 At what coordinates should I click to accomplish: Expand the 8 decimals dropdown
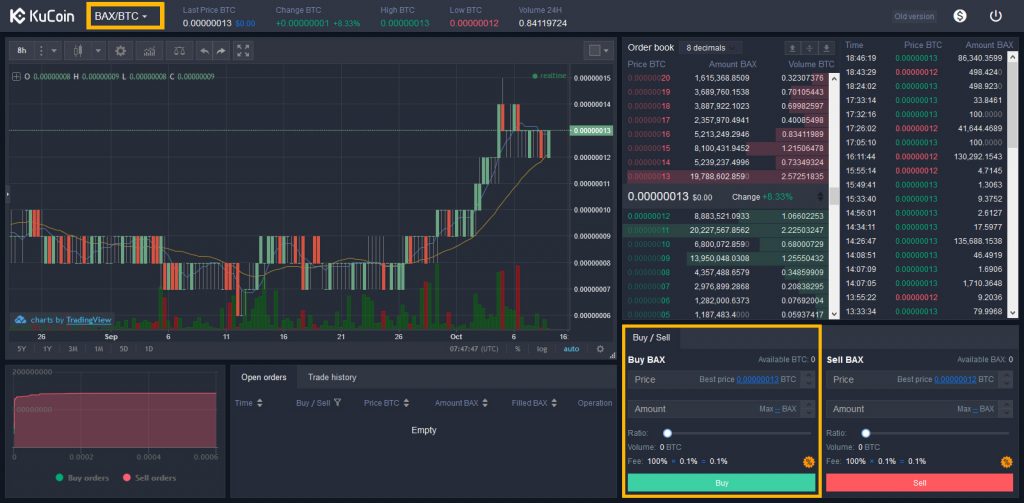pyautogui.click(x=710, y=47)
